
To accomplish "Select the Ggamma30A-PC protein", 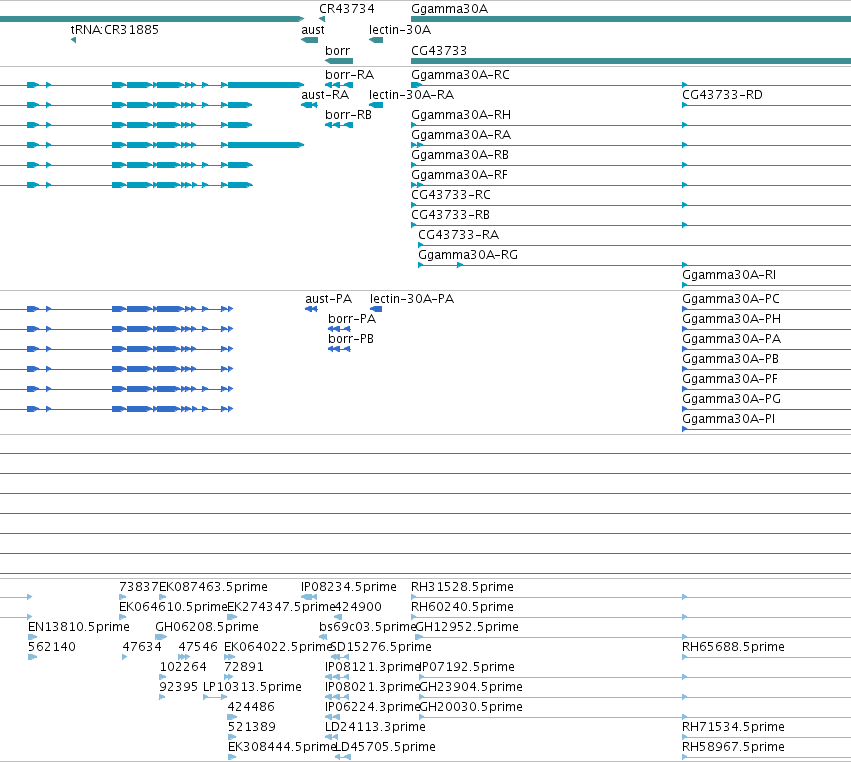I will click(766, 309).
